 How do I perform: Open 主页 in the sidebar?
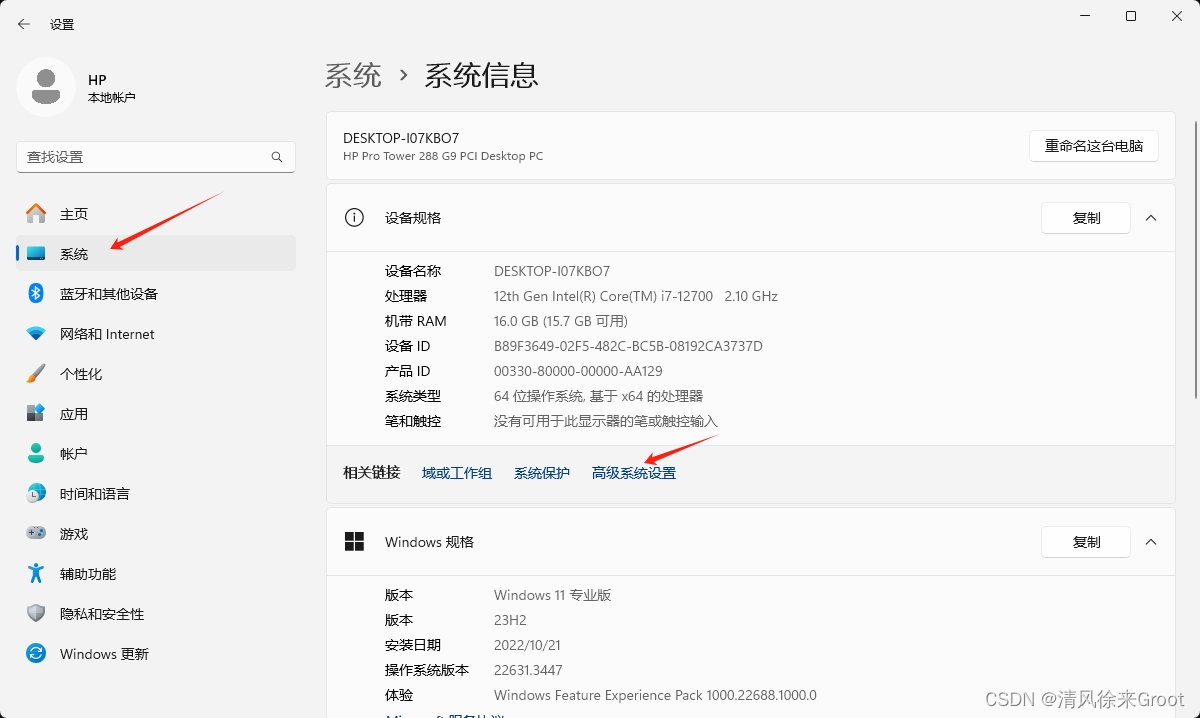click(156, 214)
